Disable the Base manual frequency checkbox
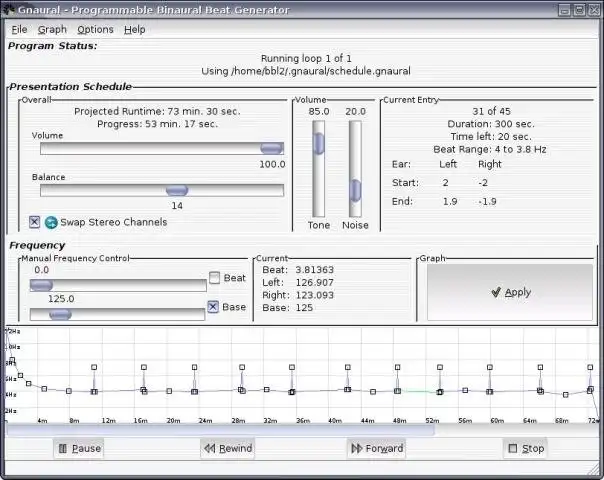 tap(213, 307)
